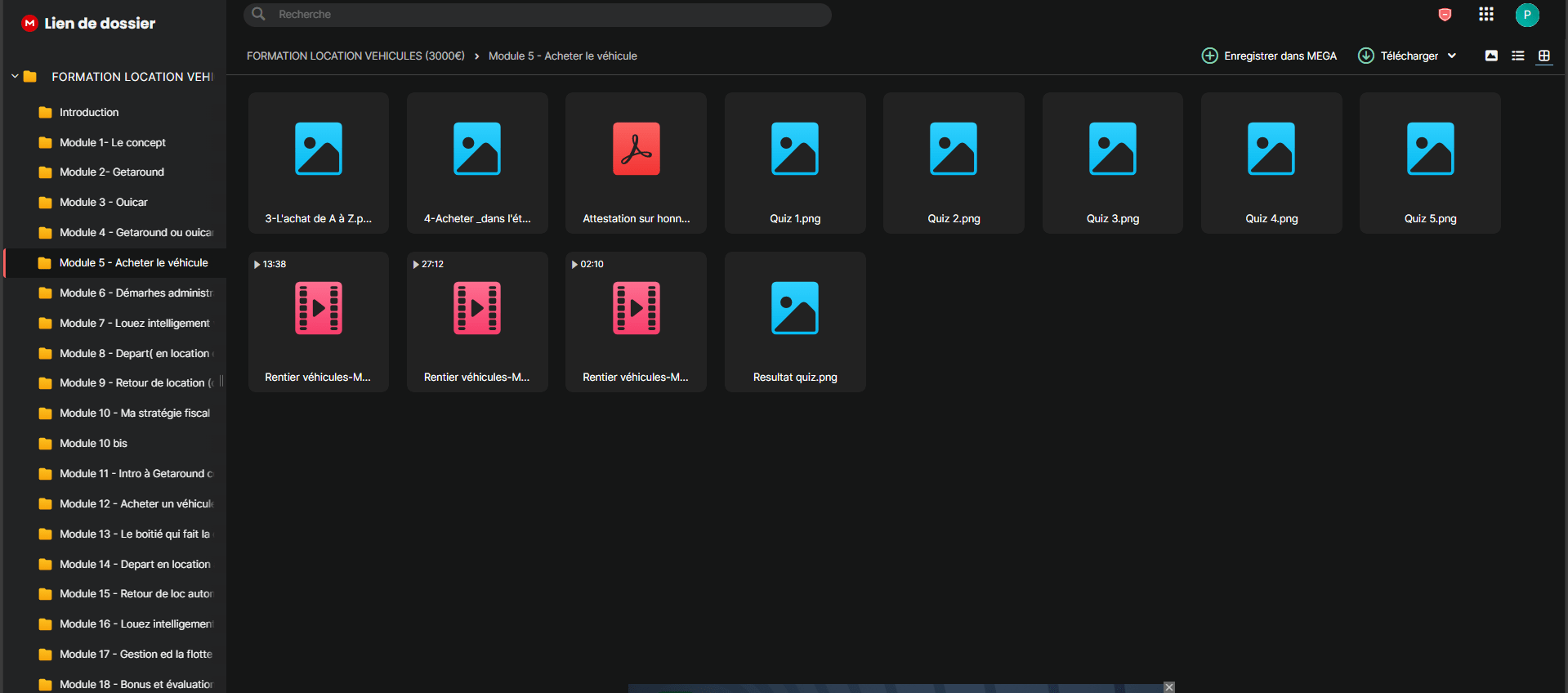Click the Enregistrer dans MEGA button
This screenshot has height=693, width=1568.
tap(1269, 56)
